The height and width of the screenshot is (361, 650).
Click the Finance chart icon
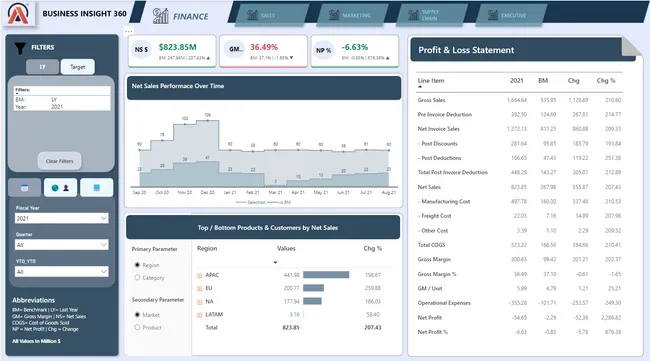coord(160,16)
